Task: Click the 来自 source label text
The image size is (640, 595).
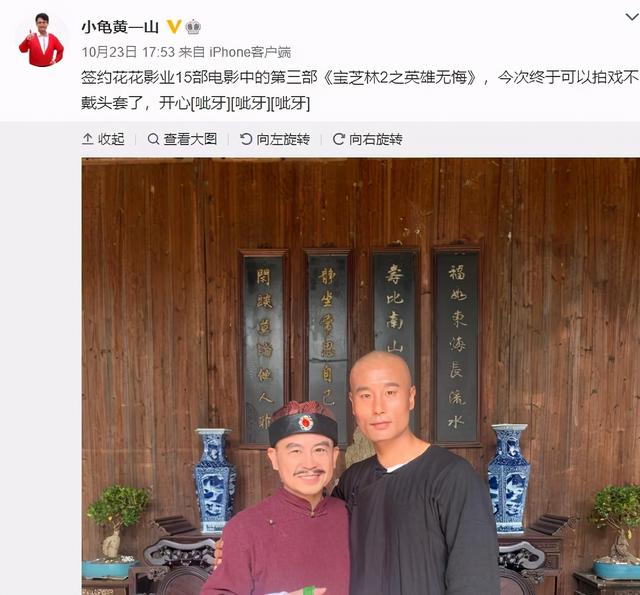Action: point(192,52)
